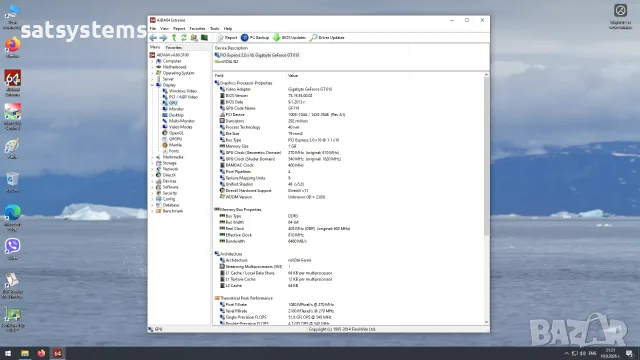Open Driver Updates from the toolbar

(x=327, y=38)
